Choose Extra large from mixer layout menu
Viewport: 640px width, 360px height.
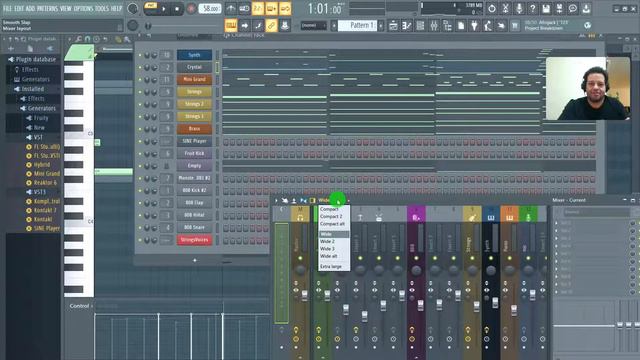click(x=333, y=267)
